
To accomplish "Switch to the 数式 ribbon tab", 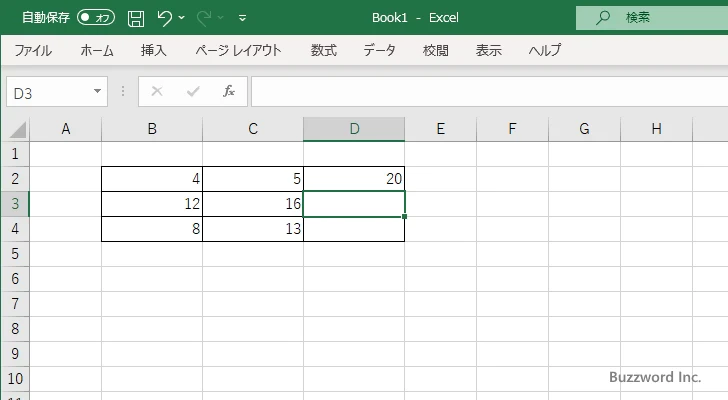I will (323, 50).
